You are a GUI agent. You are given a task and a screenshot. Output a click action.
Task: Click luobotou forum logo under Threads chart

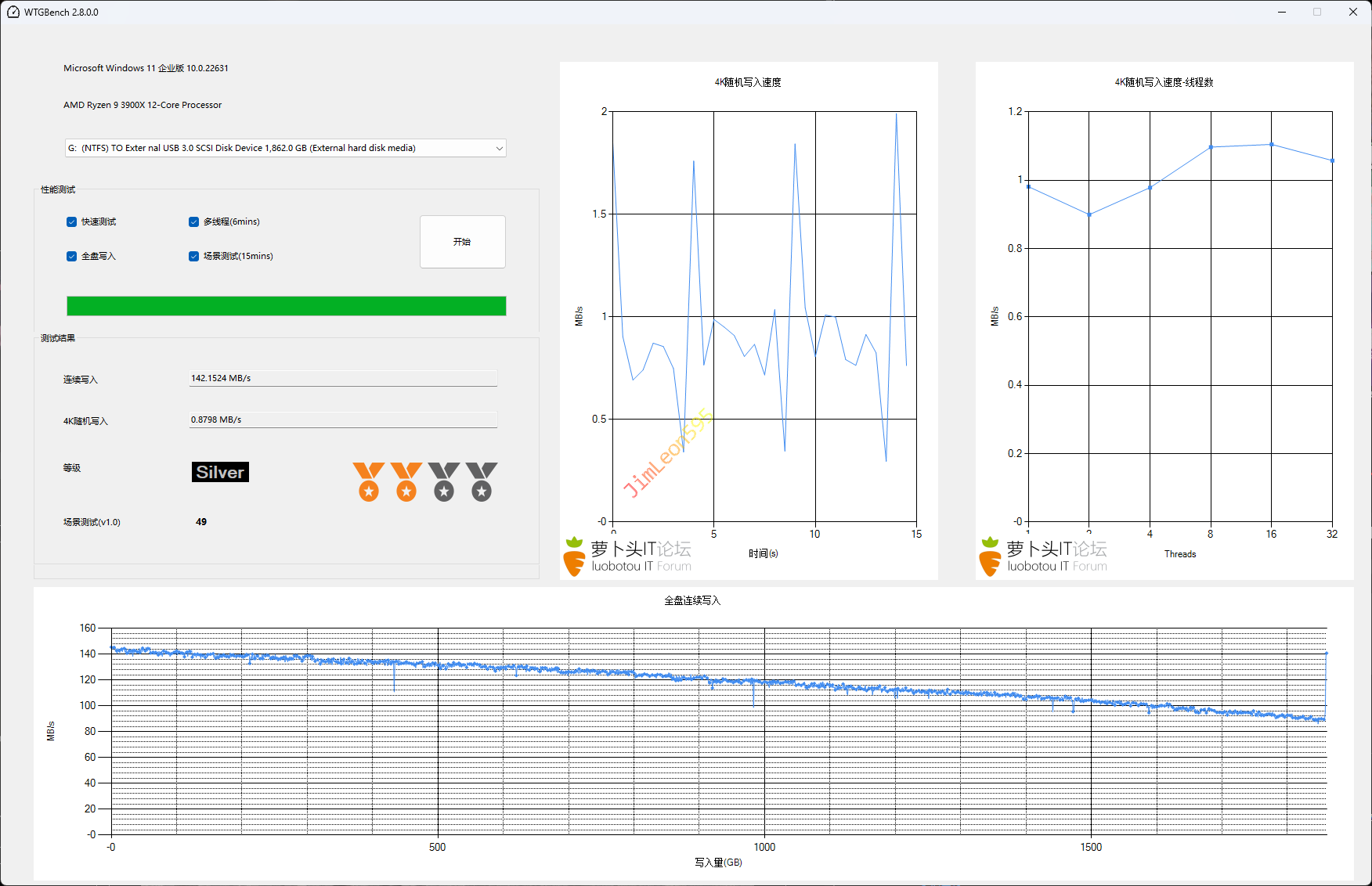click(1043, 556)
